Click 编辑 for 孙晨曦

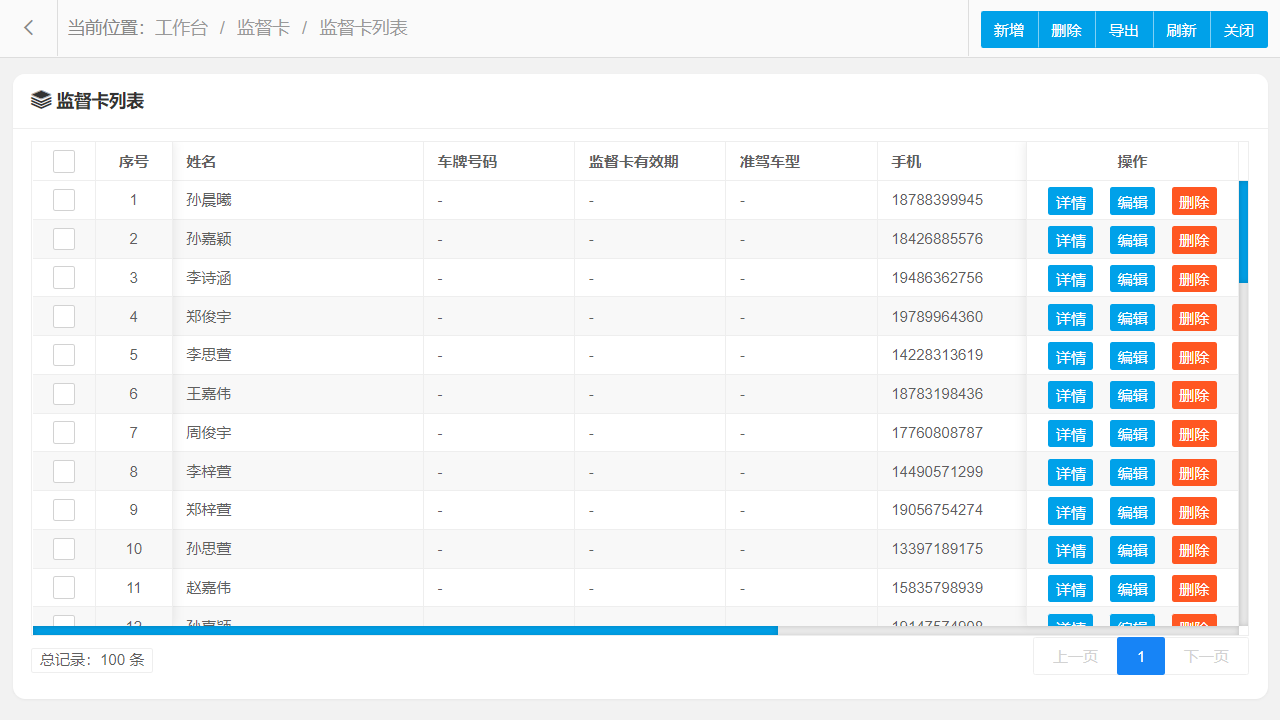1132,201
